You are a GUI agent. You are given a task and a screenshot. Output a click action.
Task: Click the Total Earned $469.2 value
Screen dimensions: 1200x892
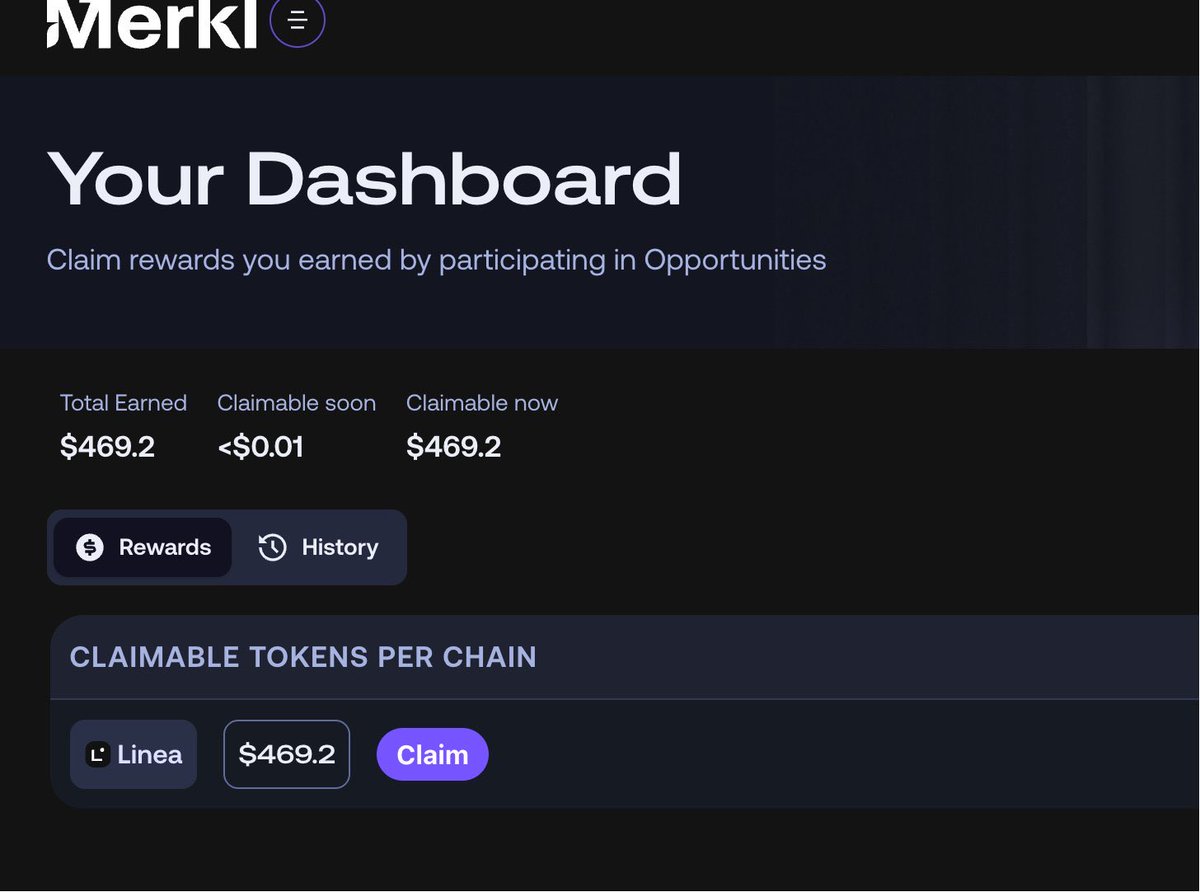click(x=107, y=446)
